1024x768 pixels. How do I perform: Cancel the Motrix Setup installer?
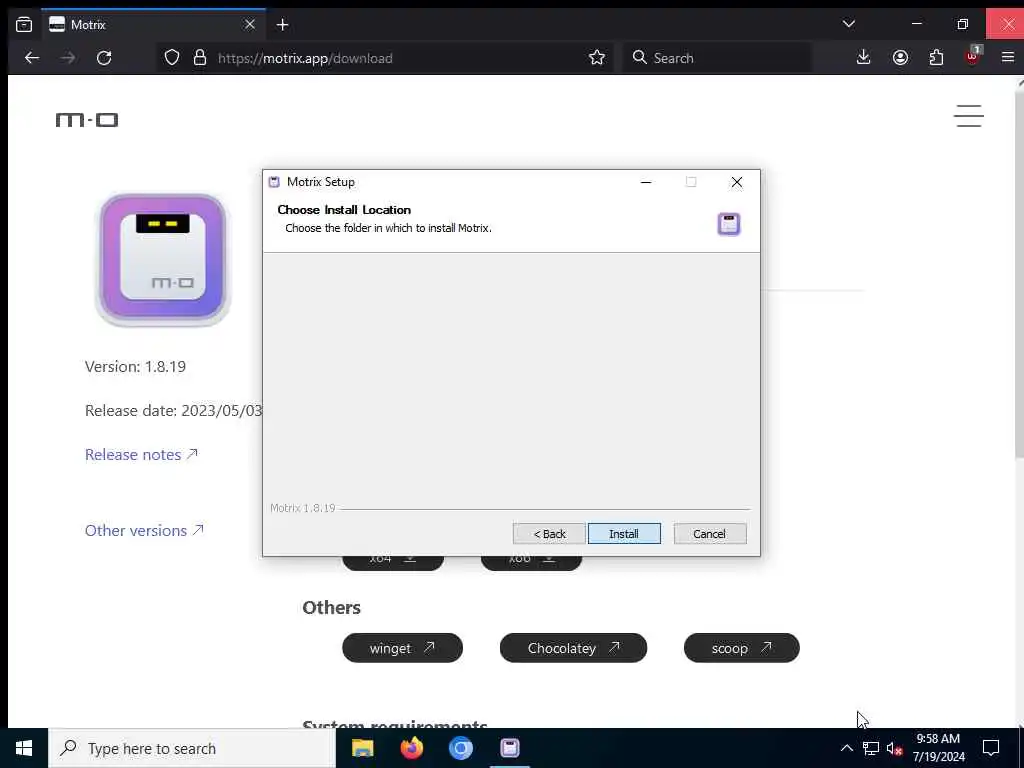tap(709, 534)
